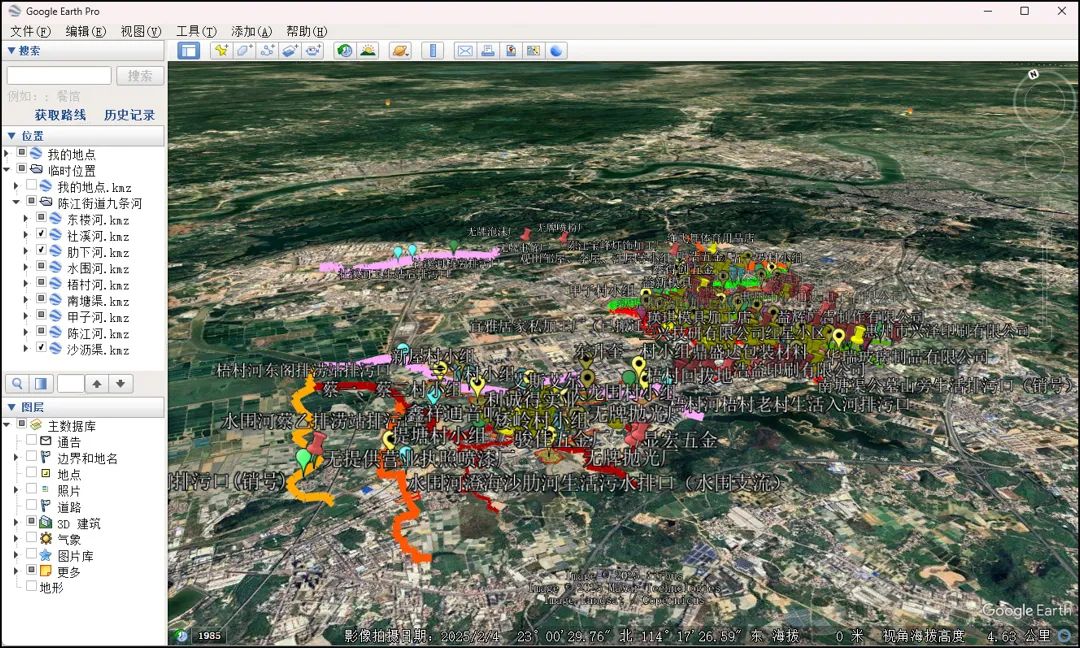Uncheck the 社溪河.kmz checkbox
This screenshot has height=648, width=1080.
[41, 233]
